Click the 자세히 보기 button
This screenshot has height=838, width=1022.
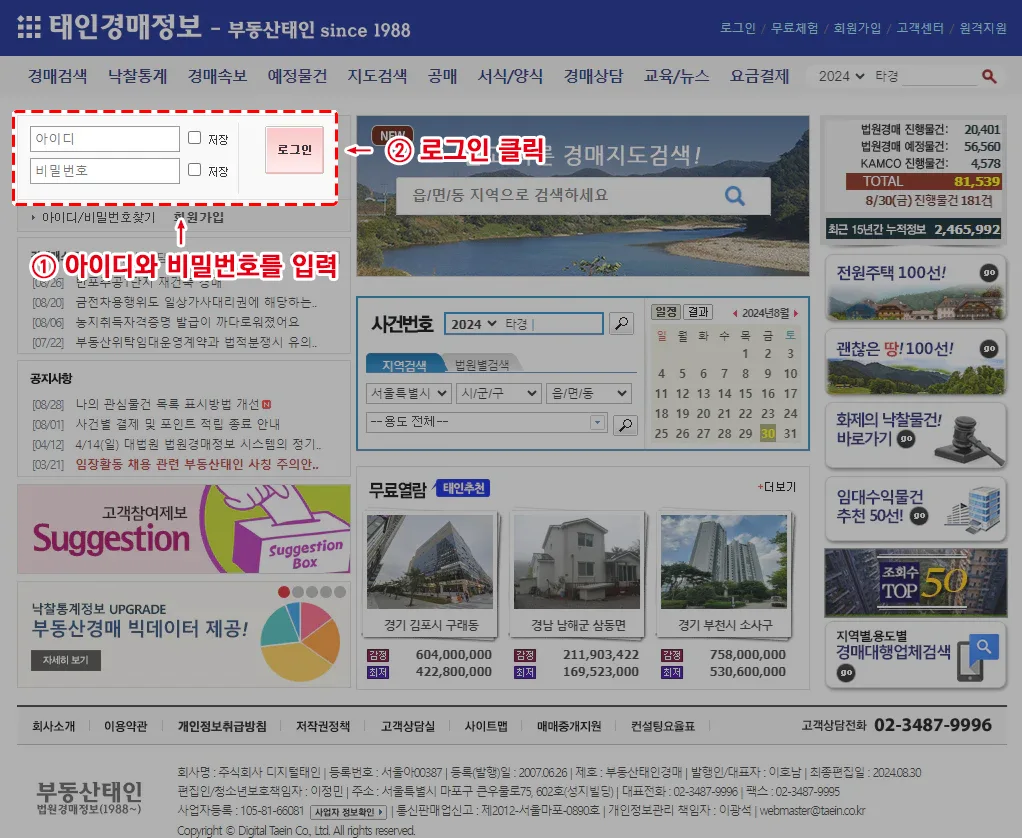(66, 660)
